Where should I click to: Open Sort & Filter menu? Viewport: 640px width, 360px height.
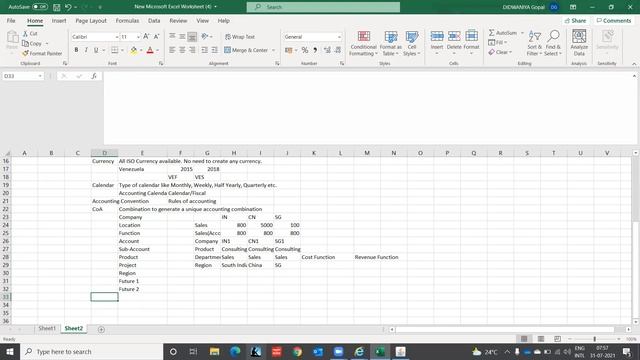tap(534, 43)
